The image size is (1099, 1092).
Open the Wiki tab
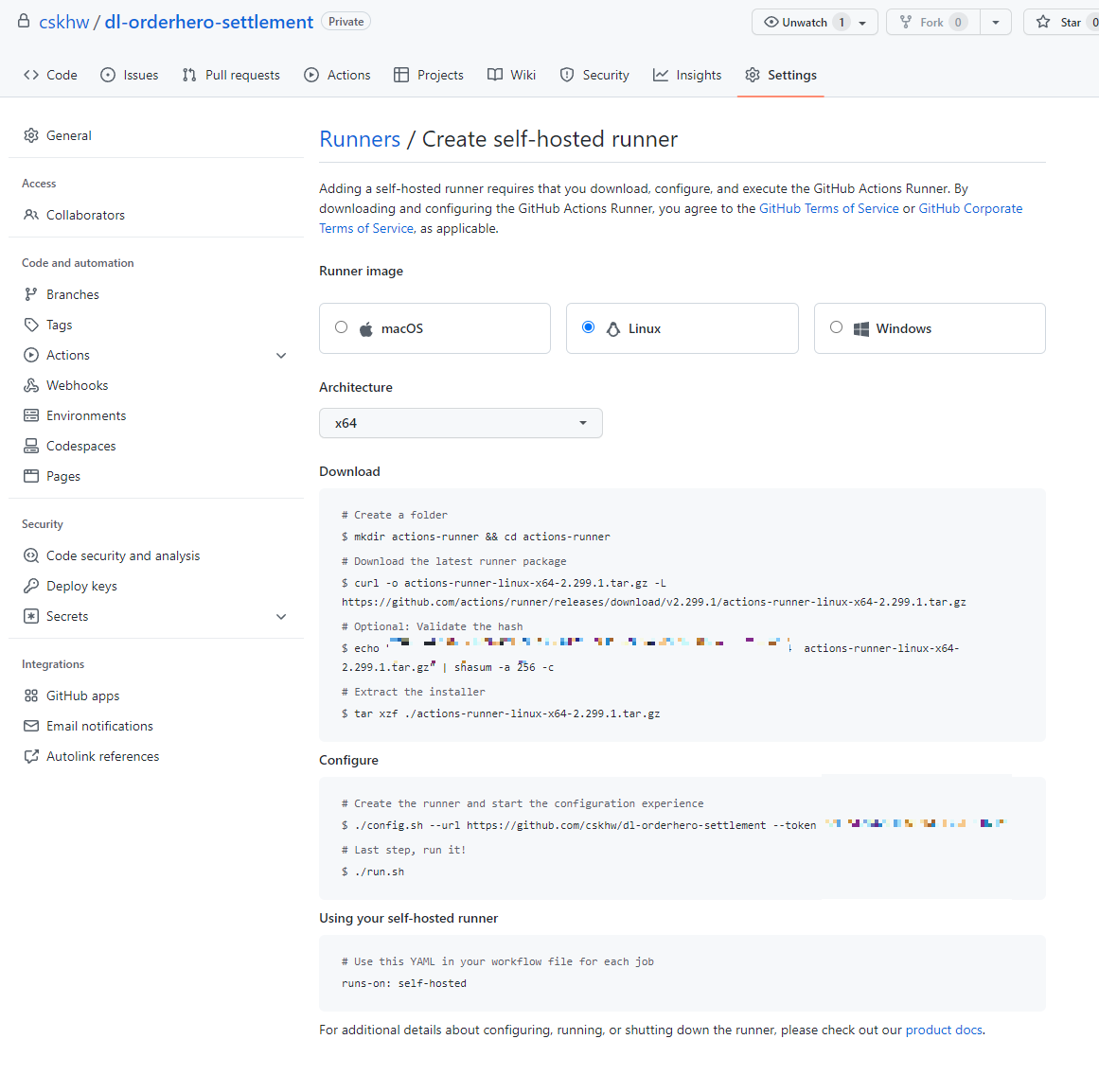coord(512,75)
